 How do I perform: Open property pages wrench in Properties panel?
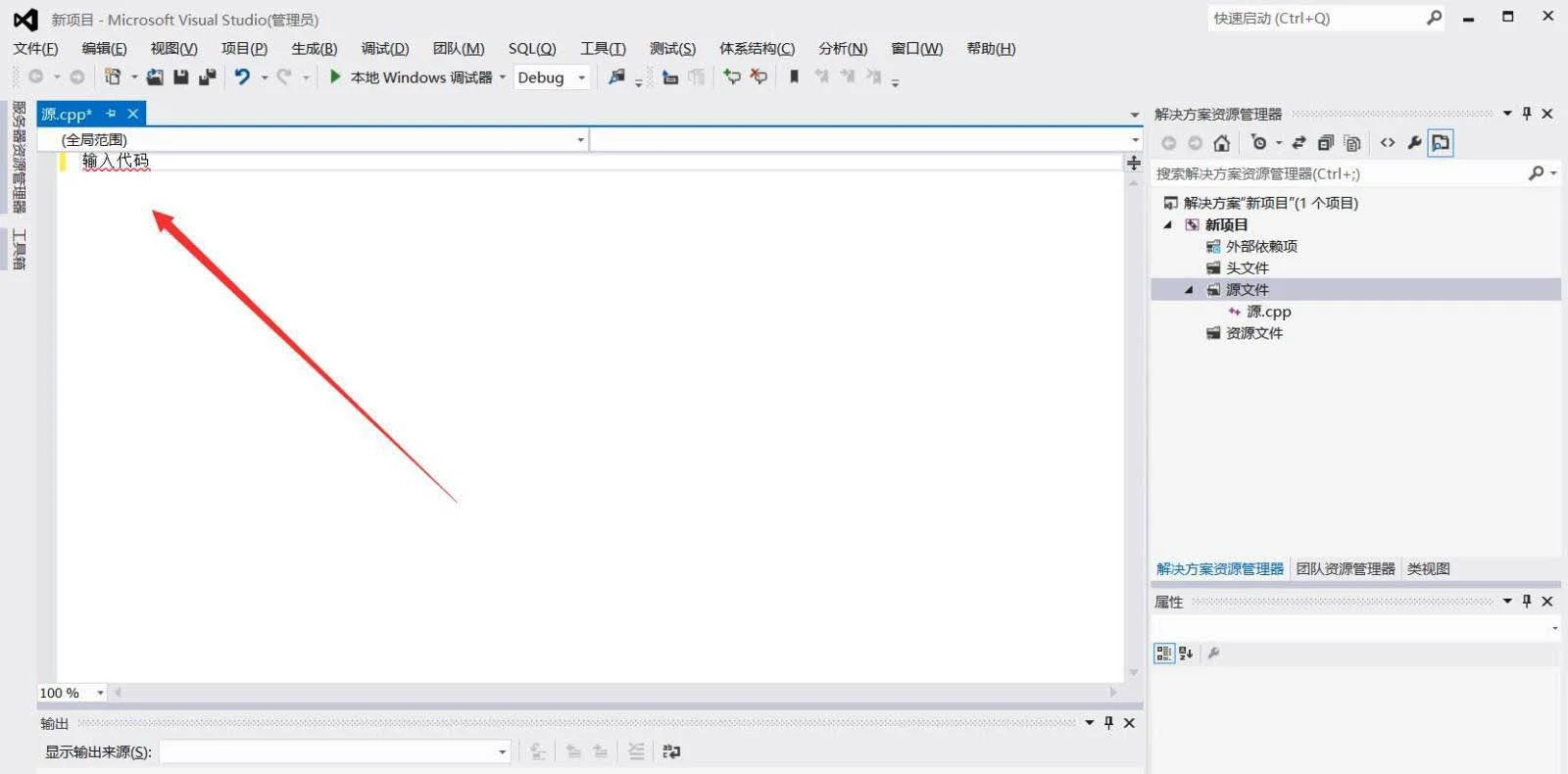(x=1213, y=653)
